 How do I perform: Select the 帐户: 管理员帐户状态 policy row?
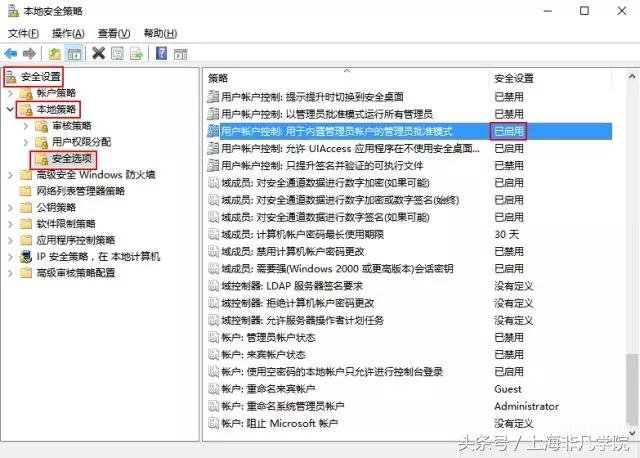(x=409, y=338)
